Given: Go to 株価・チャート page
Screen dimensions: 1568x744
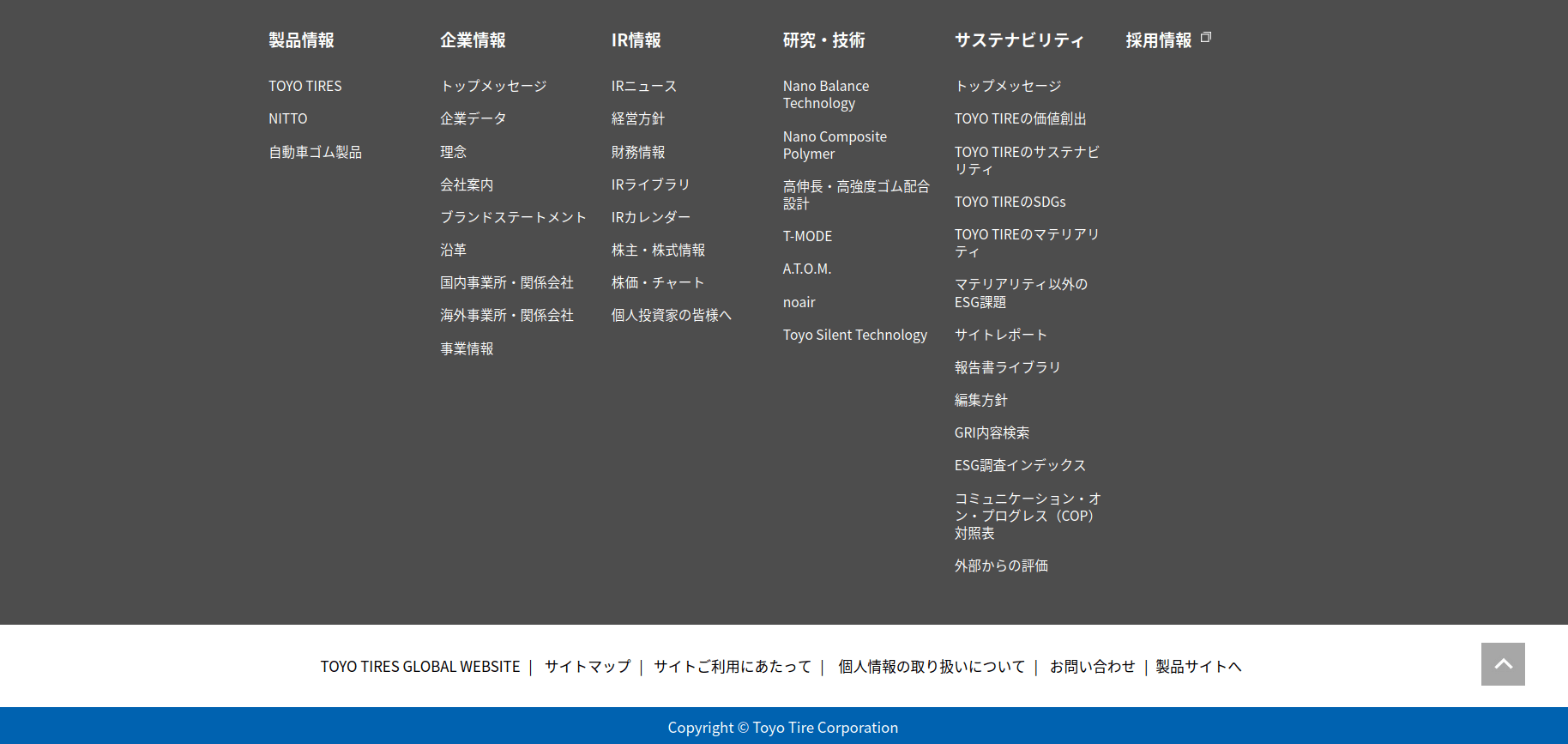Looking at the screenshot, I should click(x=657, y=282).
